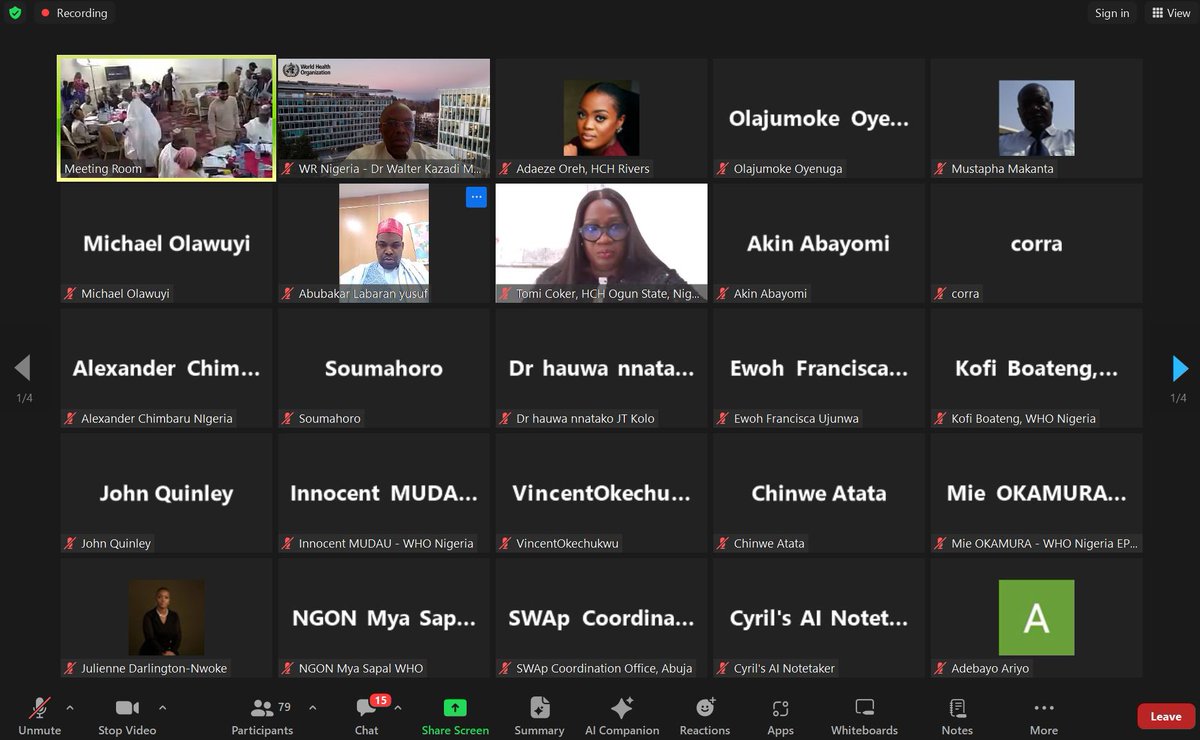Click the Chinwe Atata tile
Screen dimensions: 1200x740
point(819,493)
